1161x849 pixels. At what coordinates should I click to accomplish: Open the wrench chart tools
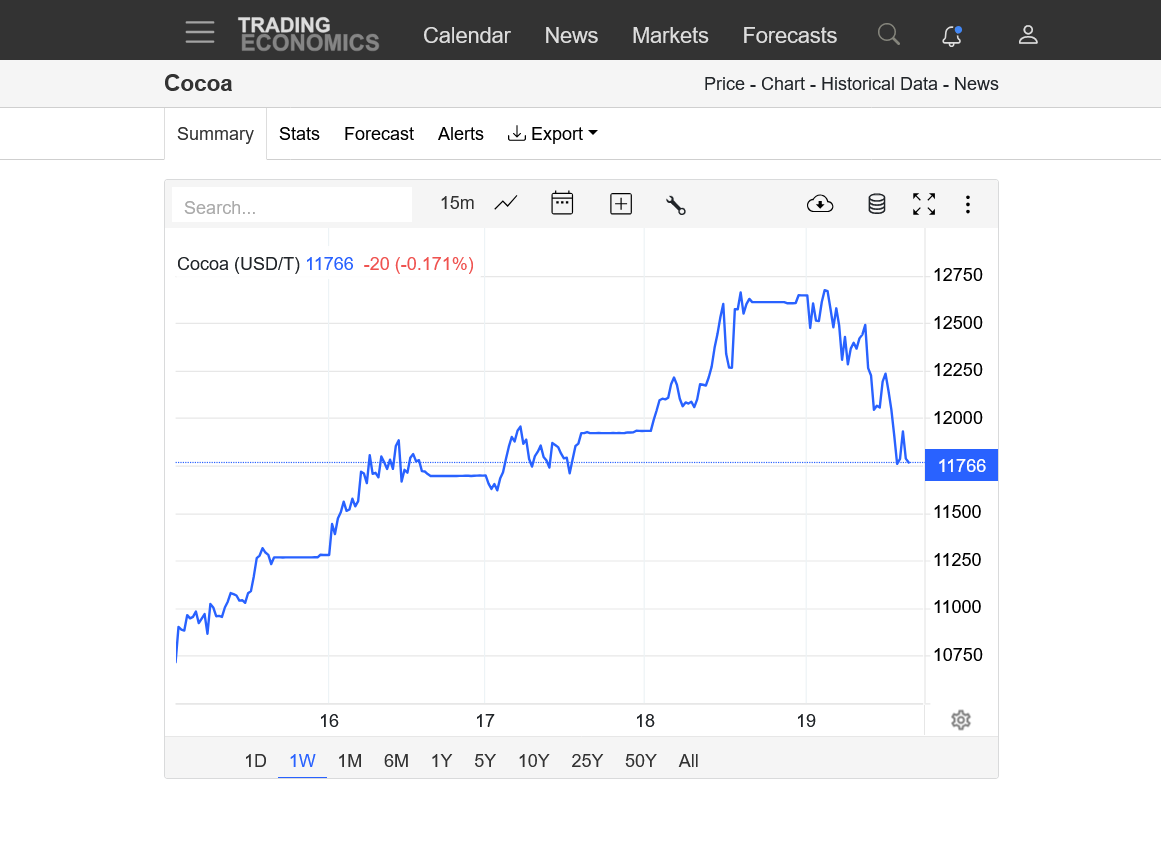[676, 205]
